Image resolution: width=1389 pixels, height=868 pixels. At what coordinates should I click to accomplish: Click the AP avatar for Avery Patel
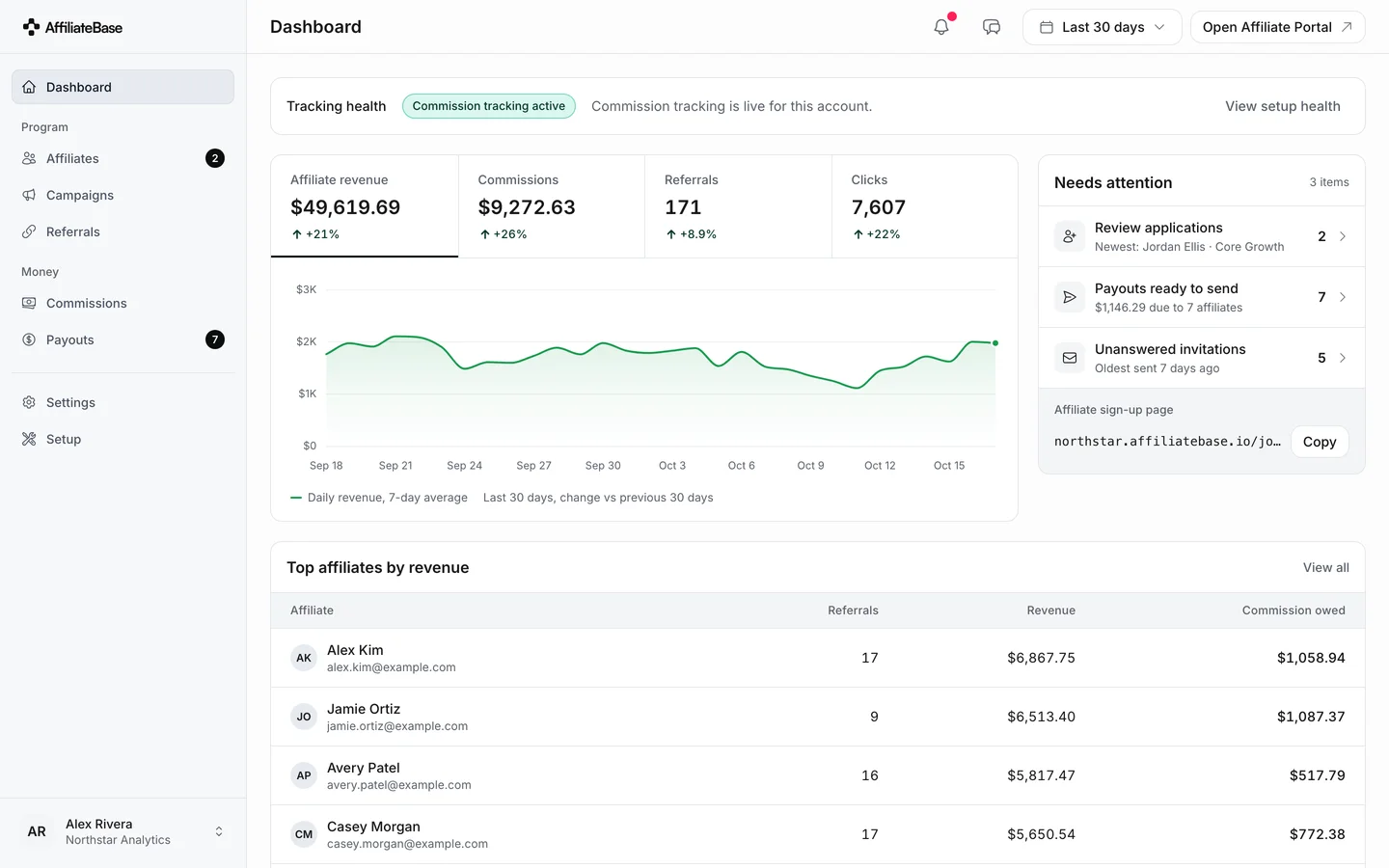(304, 775)
